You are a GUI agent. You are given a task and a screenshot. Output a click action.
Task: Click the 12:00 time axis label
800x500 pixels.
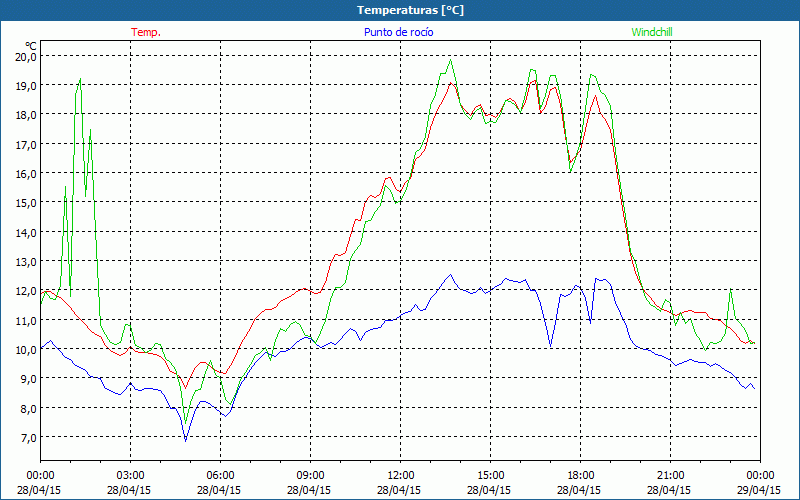click(x=401, y=476)
